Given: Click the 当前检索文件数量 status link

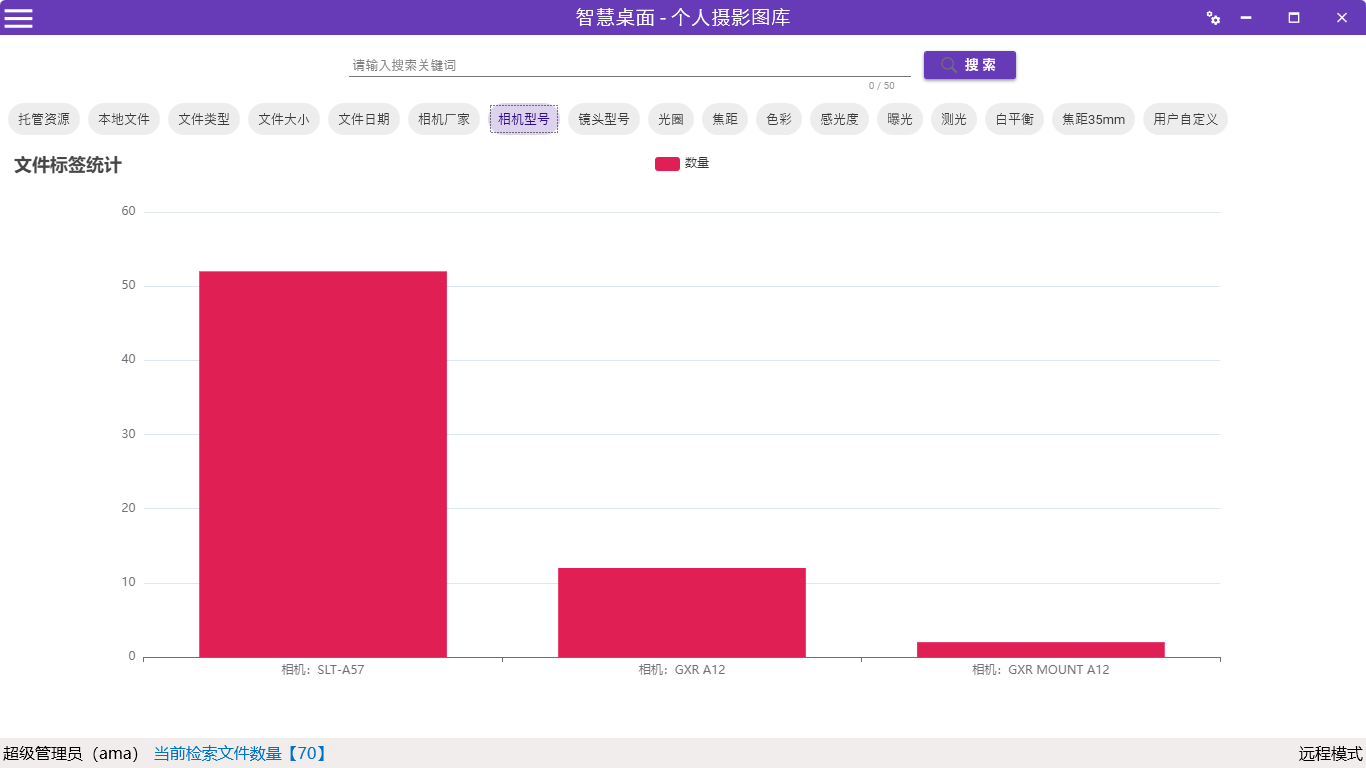Looking at the screenshot, I should (x=240, y=753).
